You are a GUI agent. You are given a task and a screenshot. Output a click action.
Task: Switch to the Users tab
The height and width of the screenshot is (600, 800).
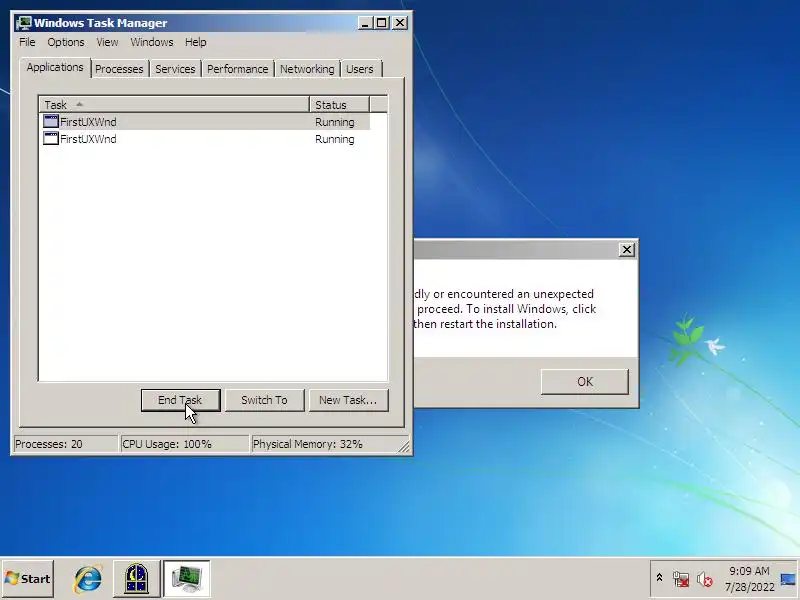point(360,69)
